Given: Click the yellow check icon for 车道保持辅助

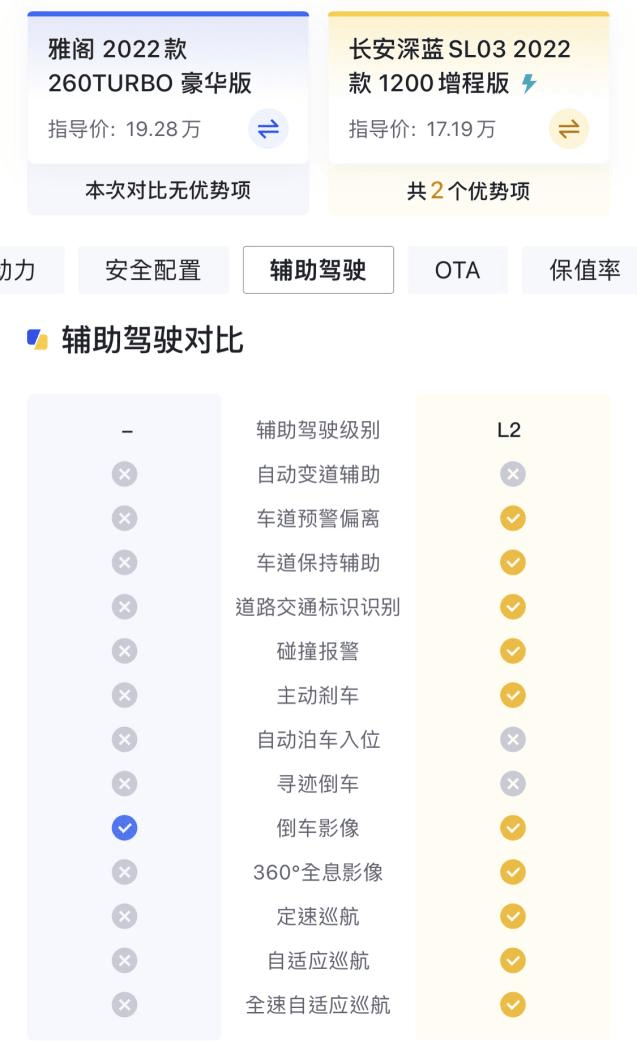Looking at the screenshot, I should [512, 562].
